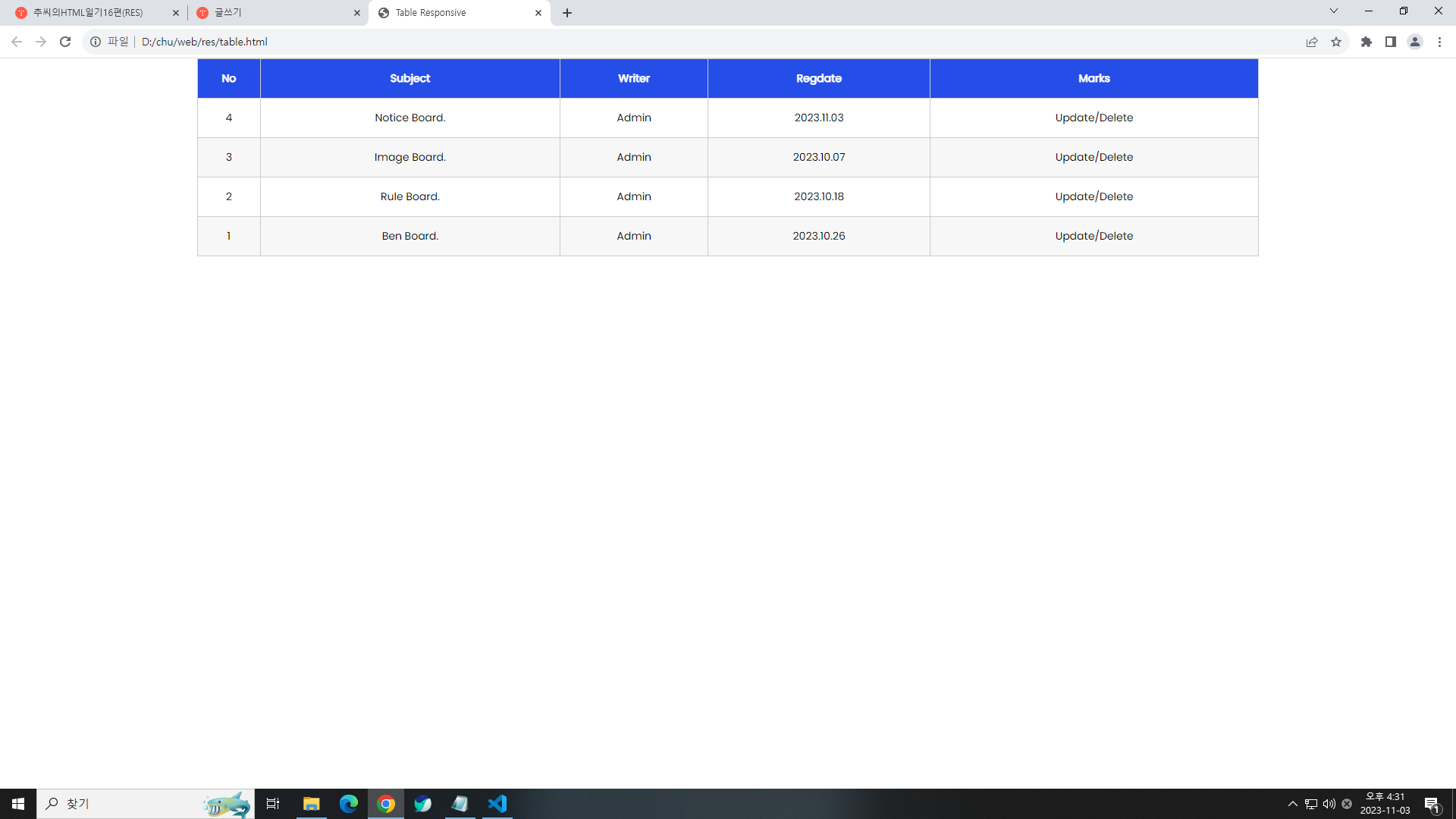Switch to the 추씨의HTML일기16편 tab

[x=91, y=13]
